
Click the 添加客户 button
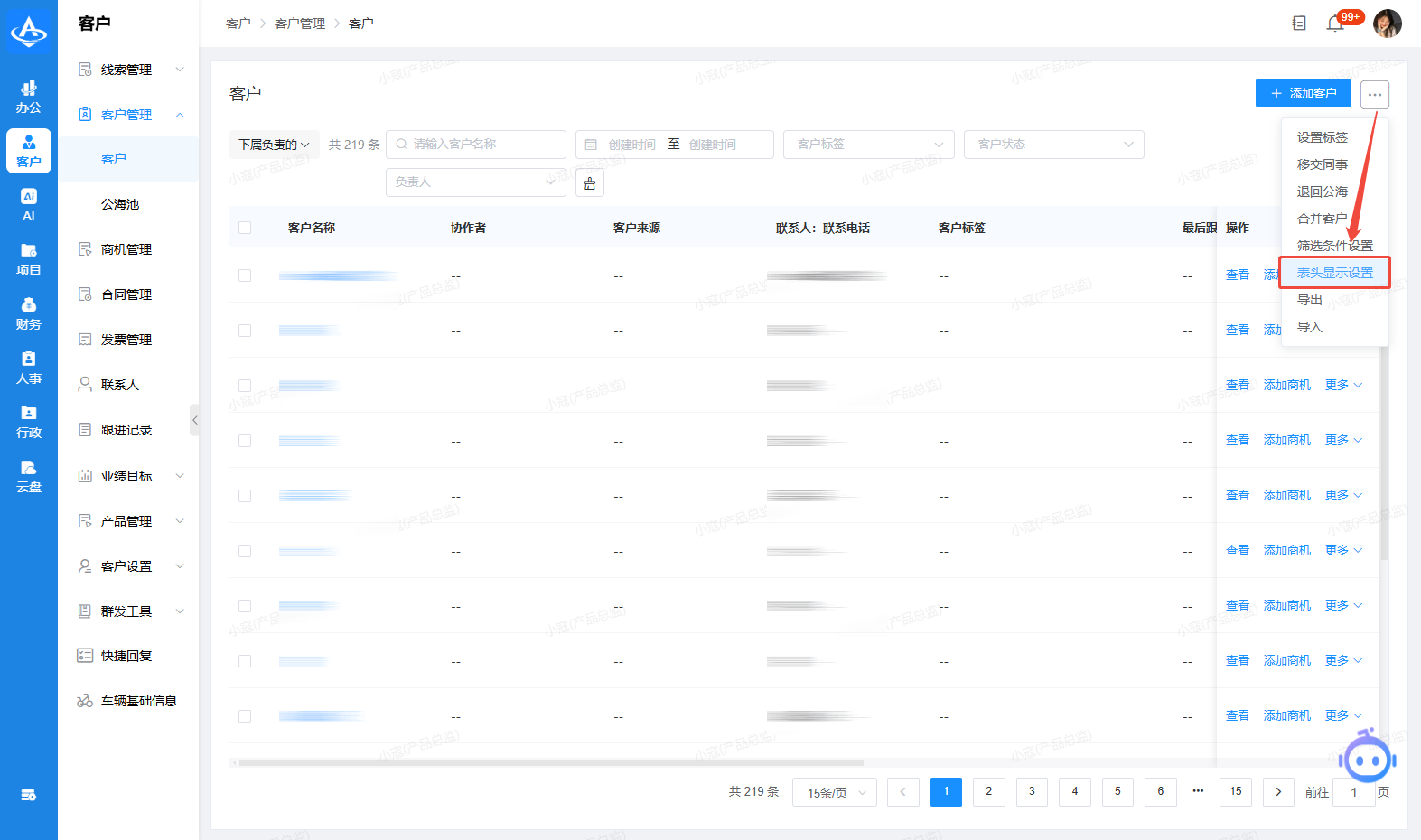point(1303,93)
